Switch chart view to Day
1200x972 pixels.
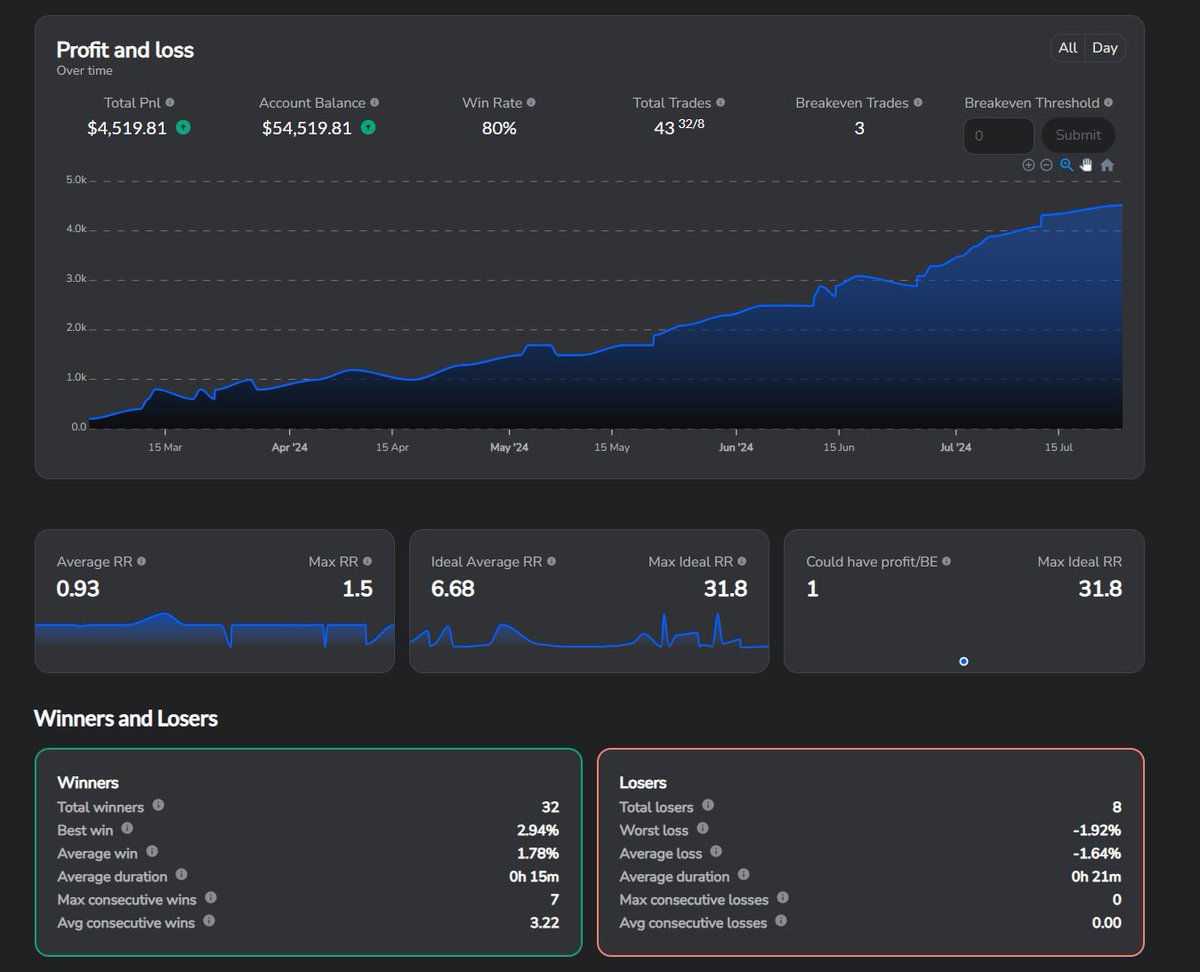(x=1105, y=48)
